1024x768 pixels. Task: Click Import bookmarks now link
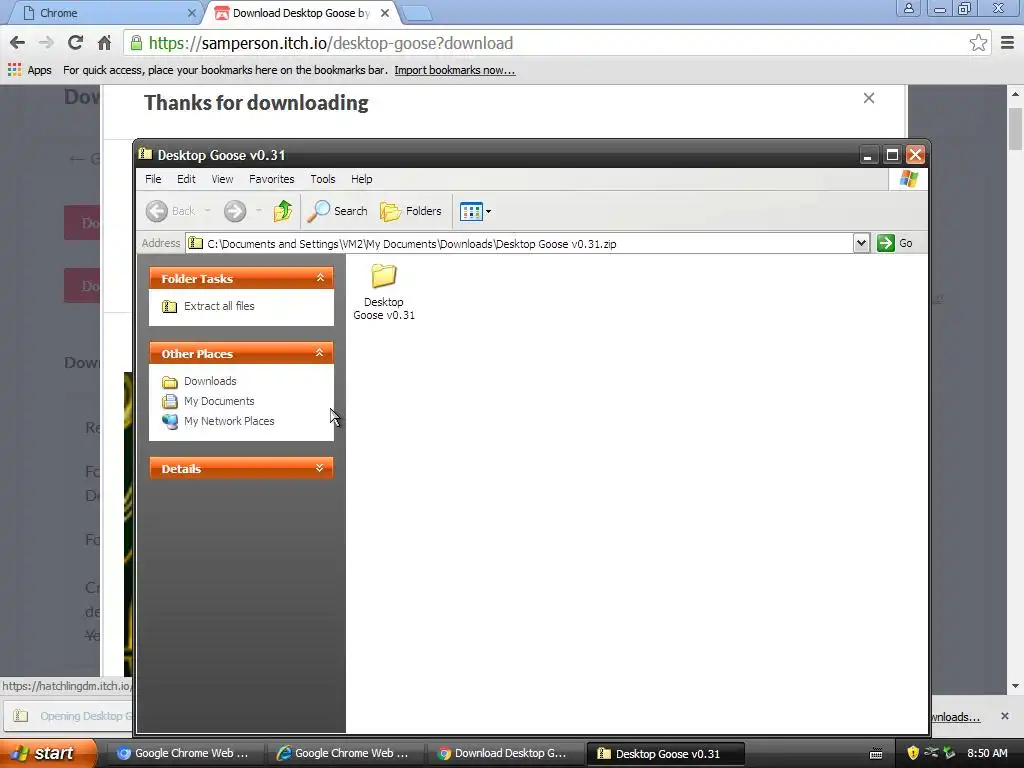[455, 70]
